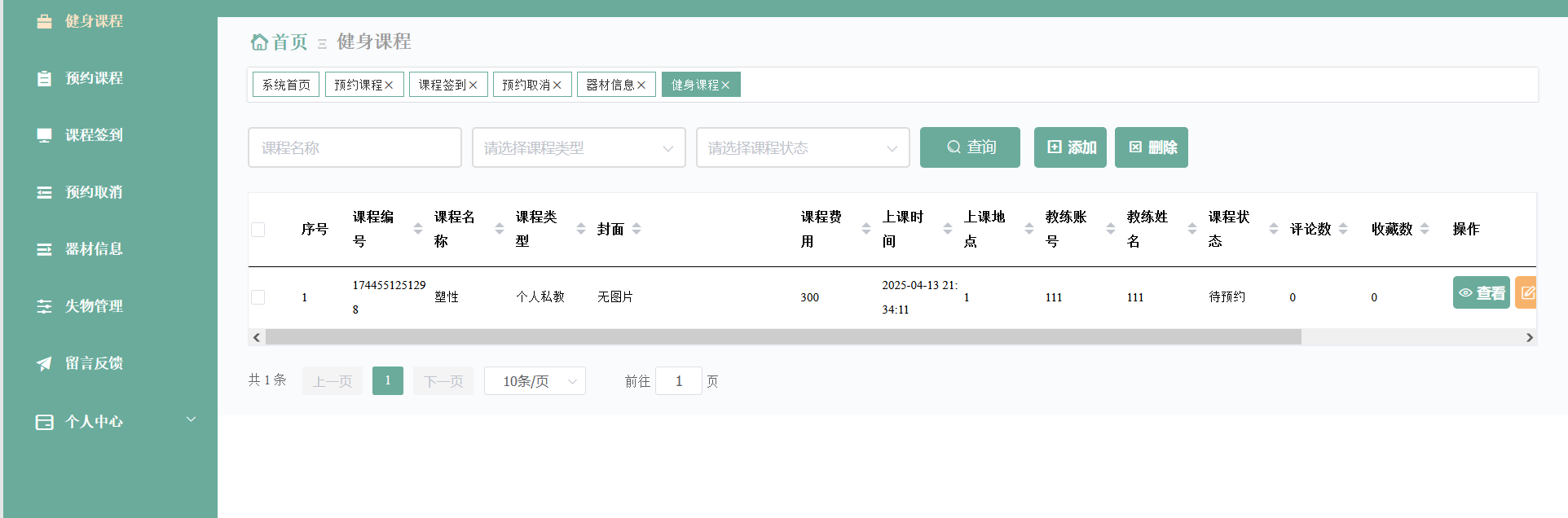
Task: Click the 待预约 status cell
Action: pyautogui.click(x=1227, y=297)
